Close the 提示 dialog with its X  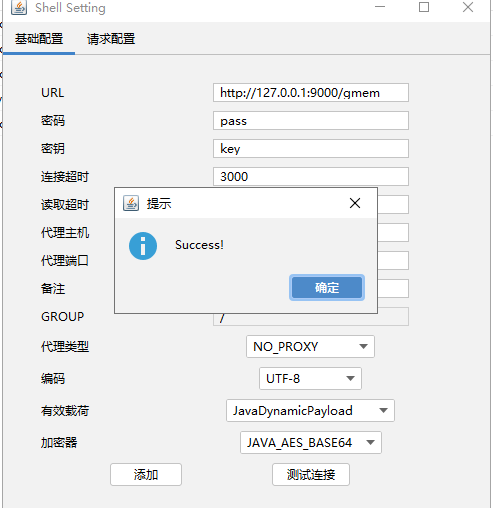click(x=355, y=203)
